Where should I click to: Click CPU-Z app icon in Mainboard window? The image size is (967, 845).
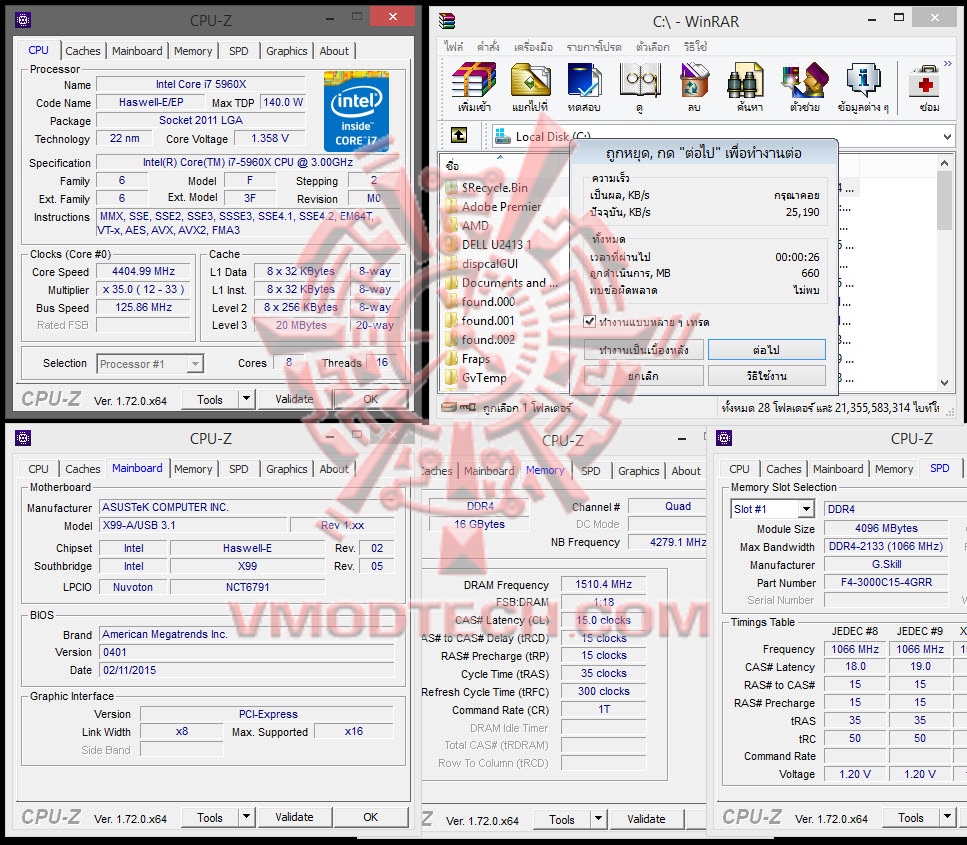[23, 438]
